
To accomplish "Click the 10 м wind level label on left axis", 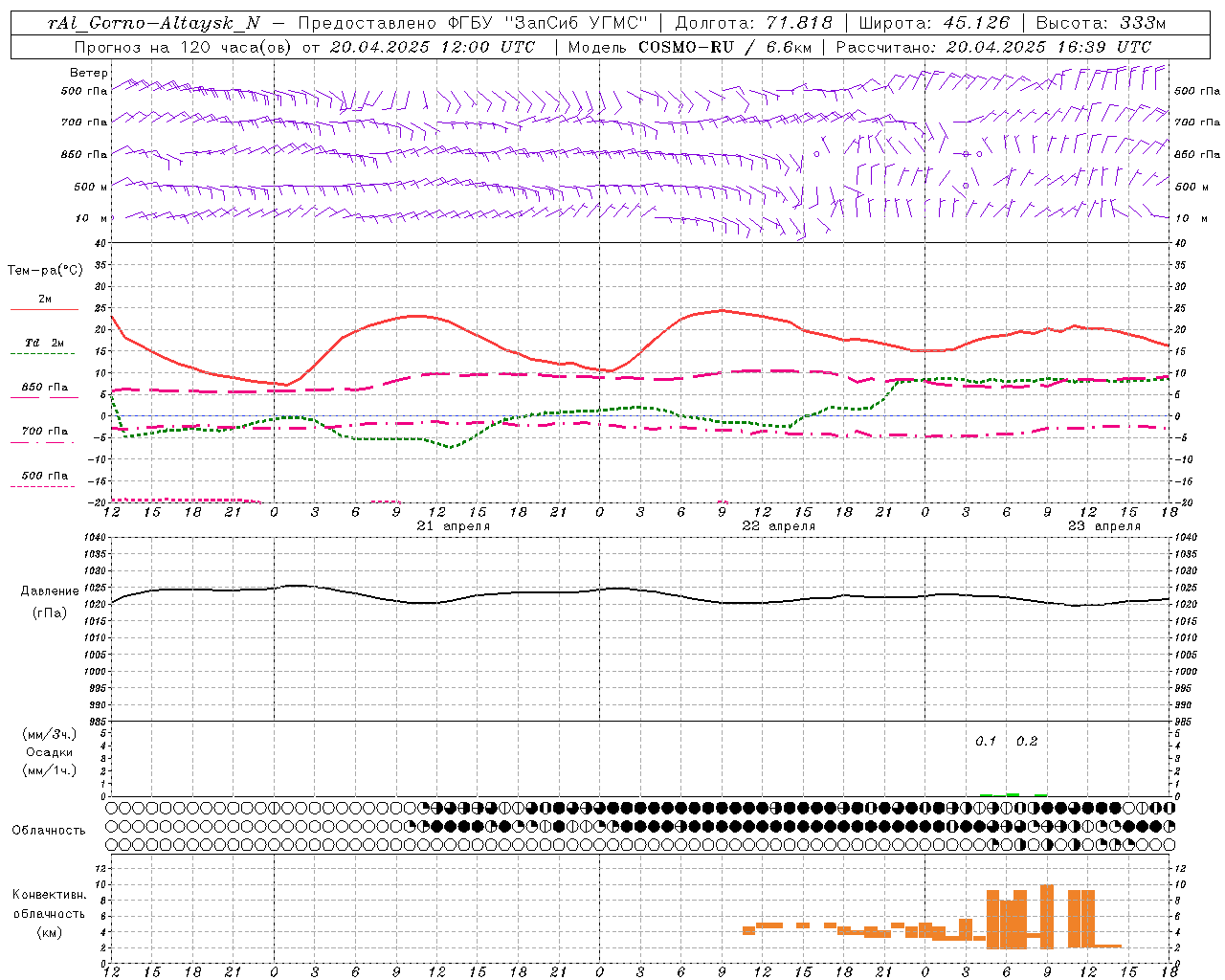I will point(91,218).
